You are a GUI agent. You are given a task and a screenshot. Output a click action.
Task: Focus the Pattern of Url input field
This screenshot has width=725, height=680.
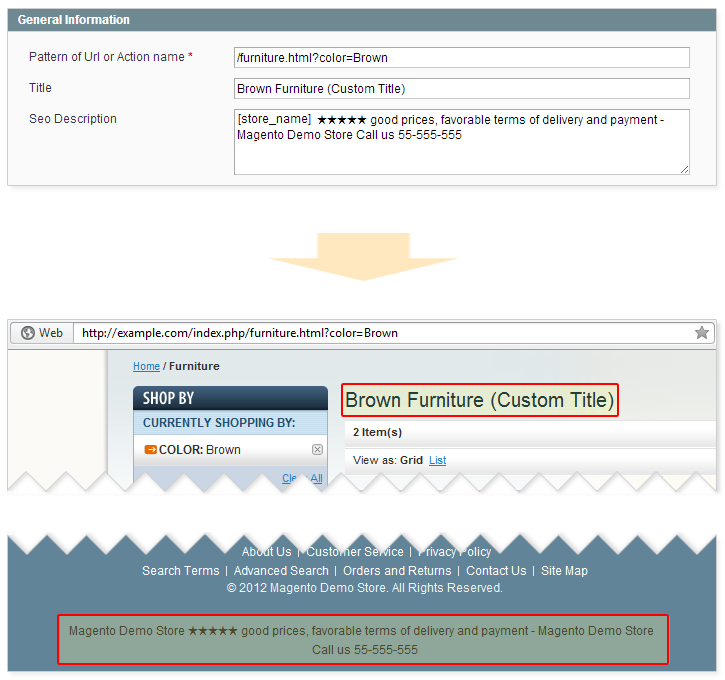coord(461,57)
